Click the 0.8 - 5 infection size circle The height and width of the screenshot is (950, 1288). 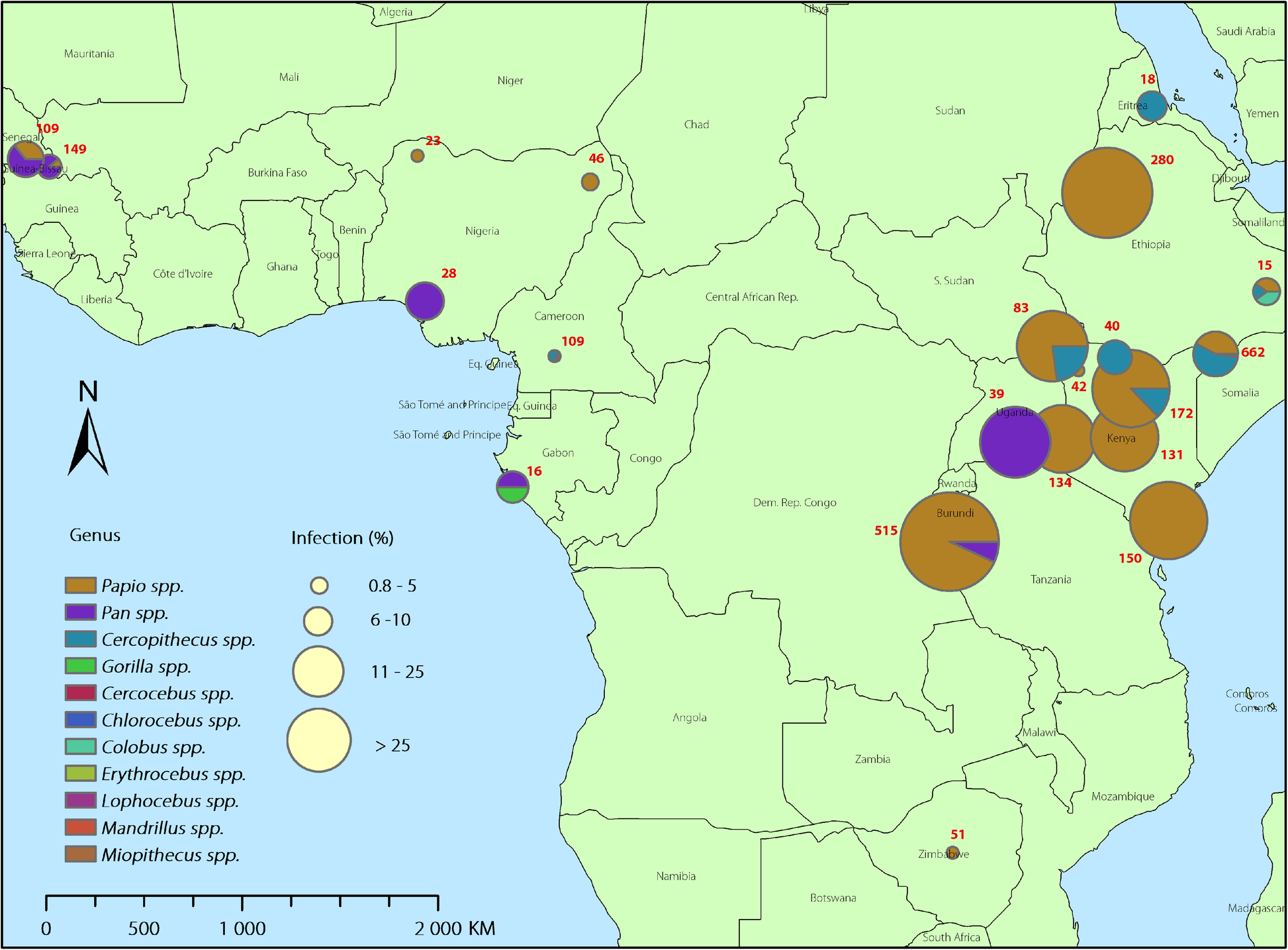coord(319,585)
